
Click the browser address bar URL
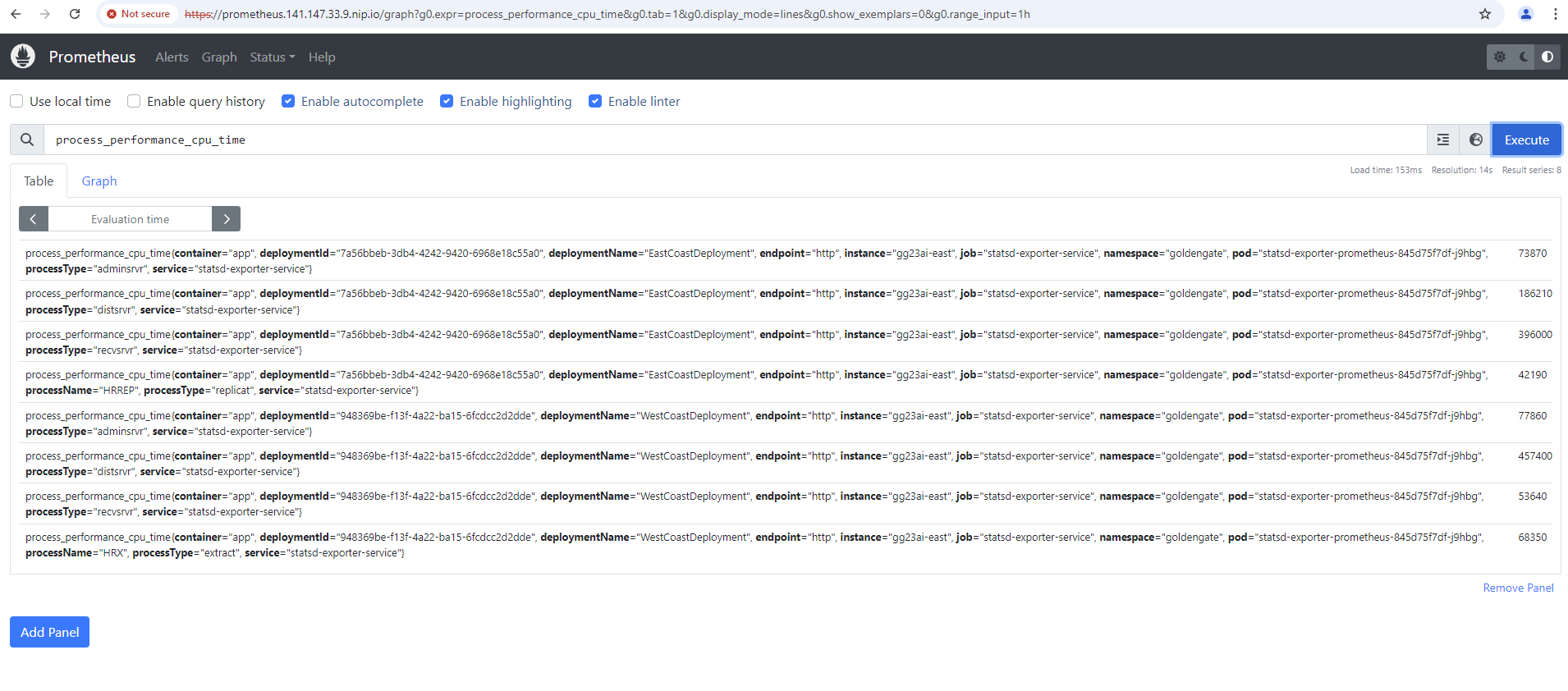[607, 14]
